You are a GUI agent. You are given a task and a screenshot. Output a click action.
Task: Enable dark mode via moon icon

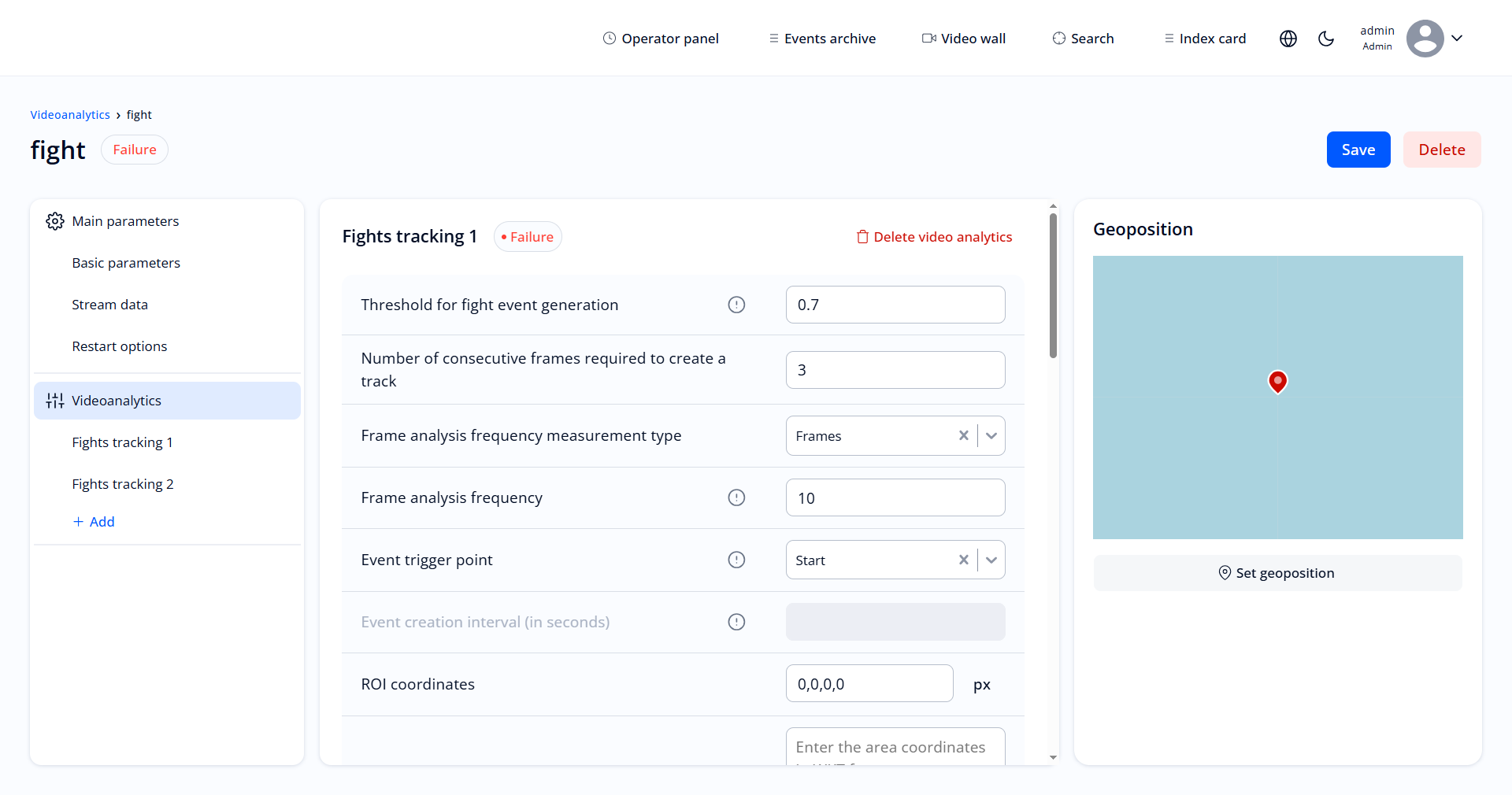coord(1326,38)
